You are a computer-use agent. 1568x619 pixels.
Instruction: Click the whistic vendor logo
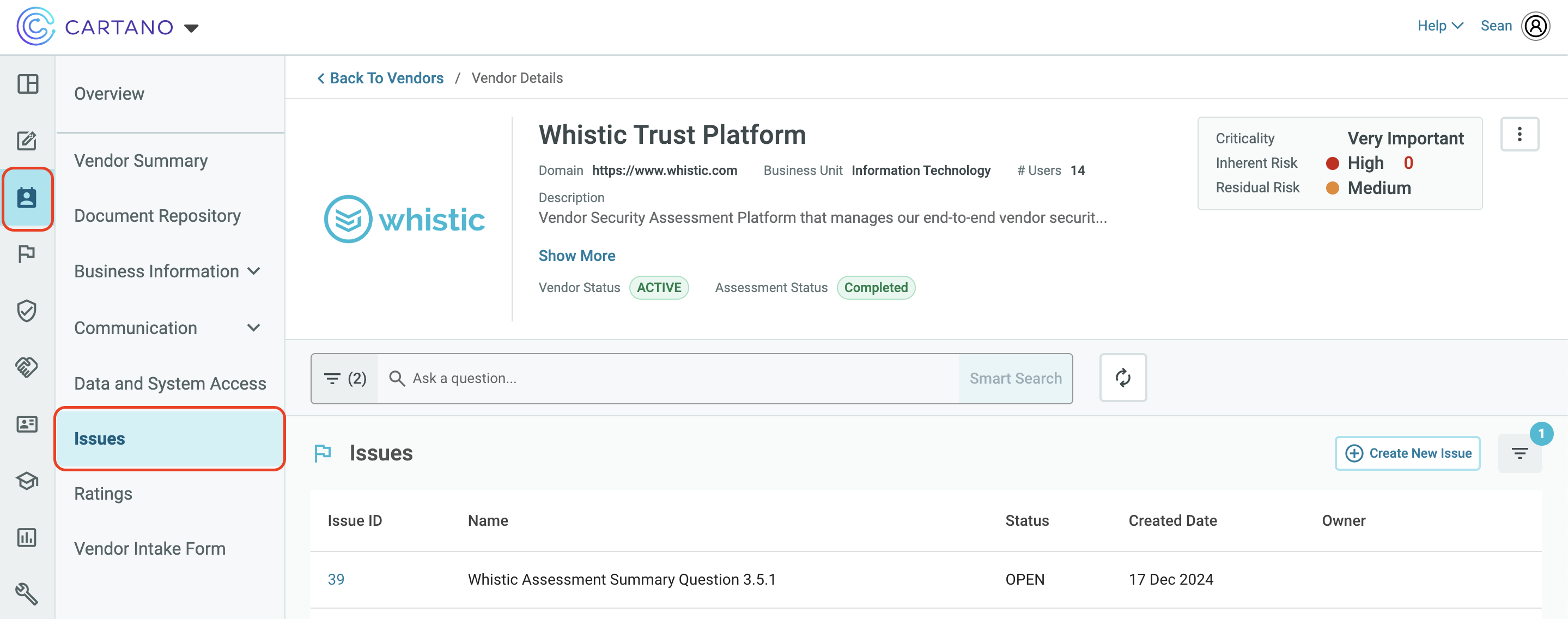click(404, 219)
